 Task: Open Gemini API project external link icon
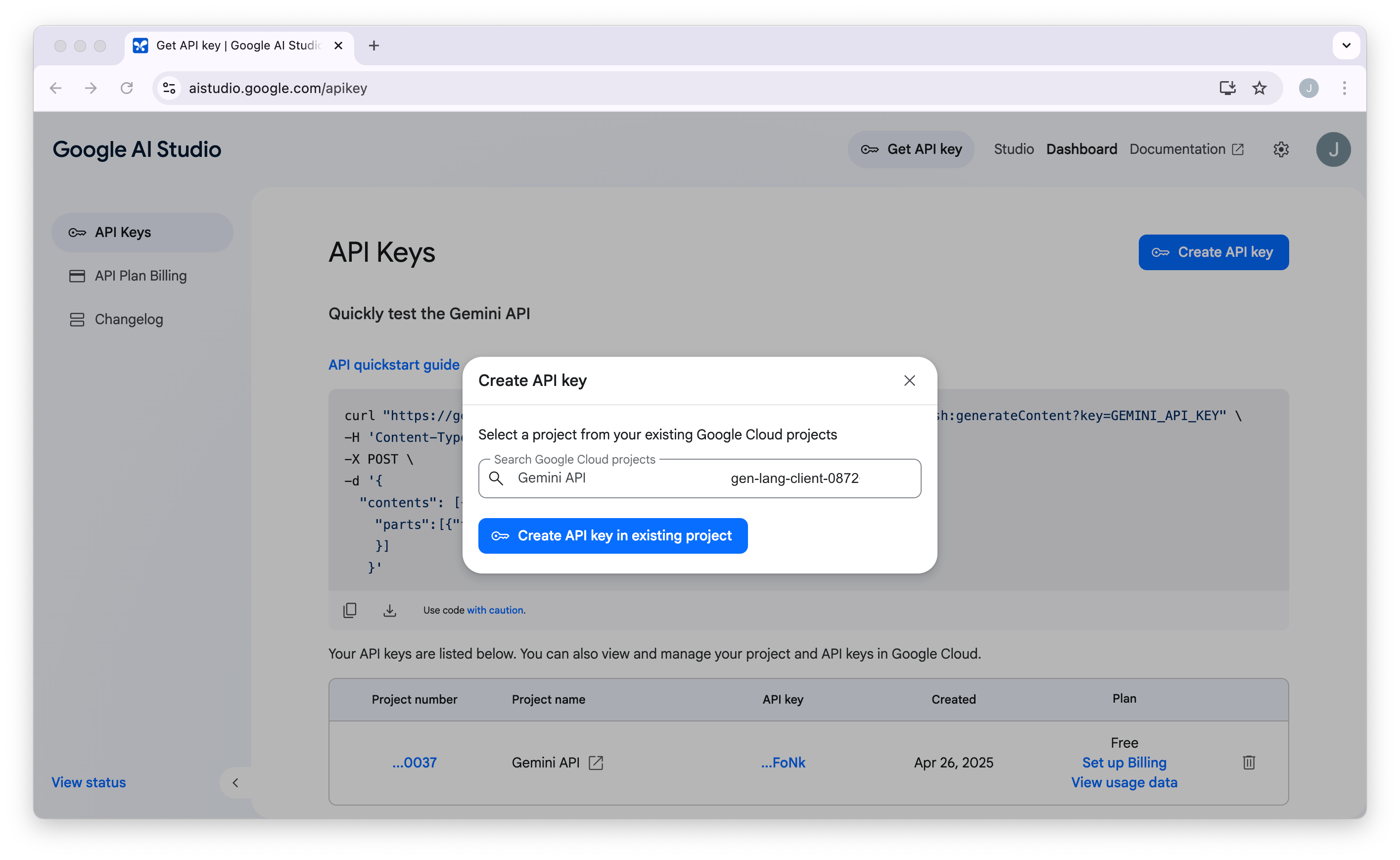click(595, 762)
